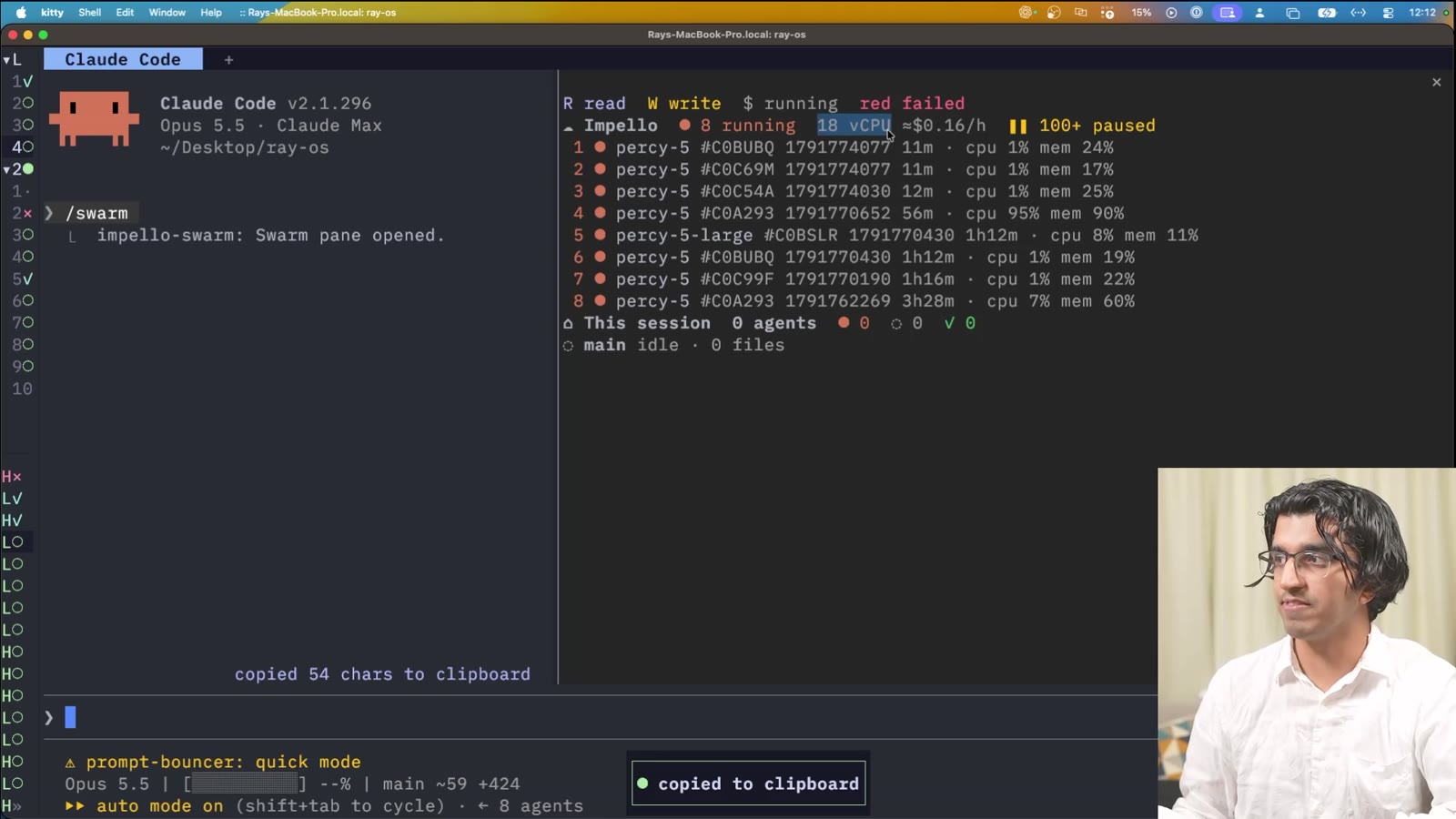Dismiss the copied to clipboard toast
This screenshot has width=1456, height=819.
[x=749, y=784]
